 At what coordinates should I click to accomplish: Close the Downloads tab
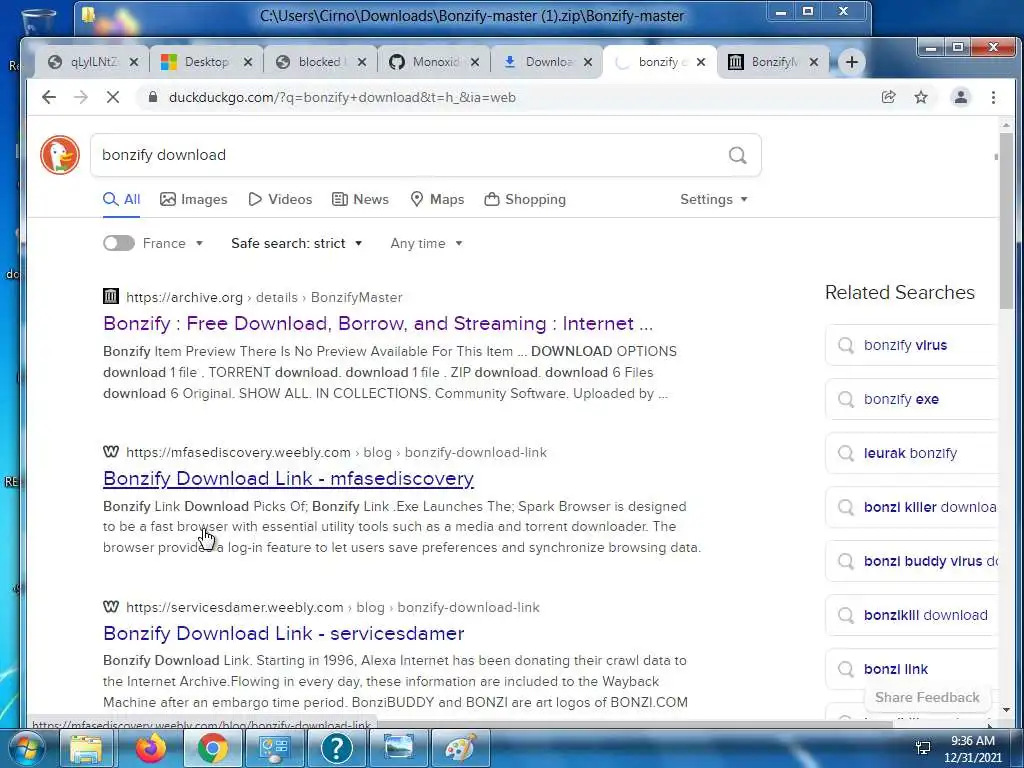(588, 62)
